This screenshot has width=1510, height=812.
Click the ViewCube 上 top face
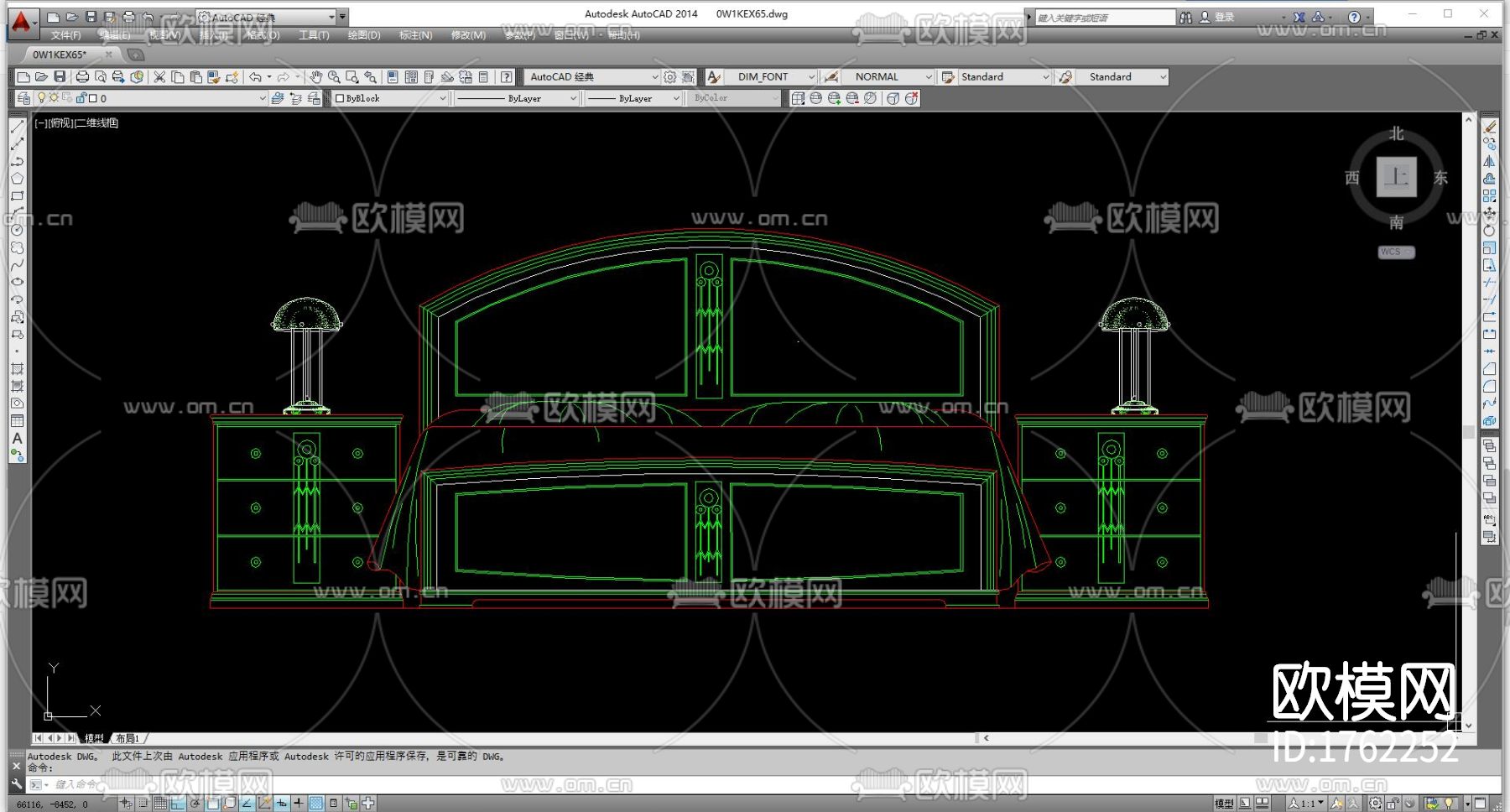point(1396,177)
